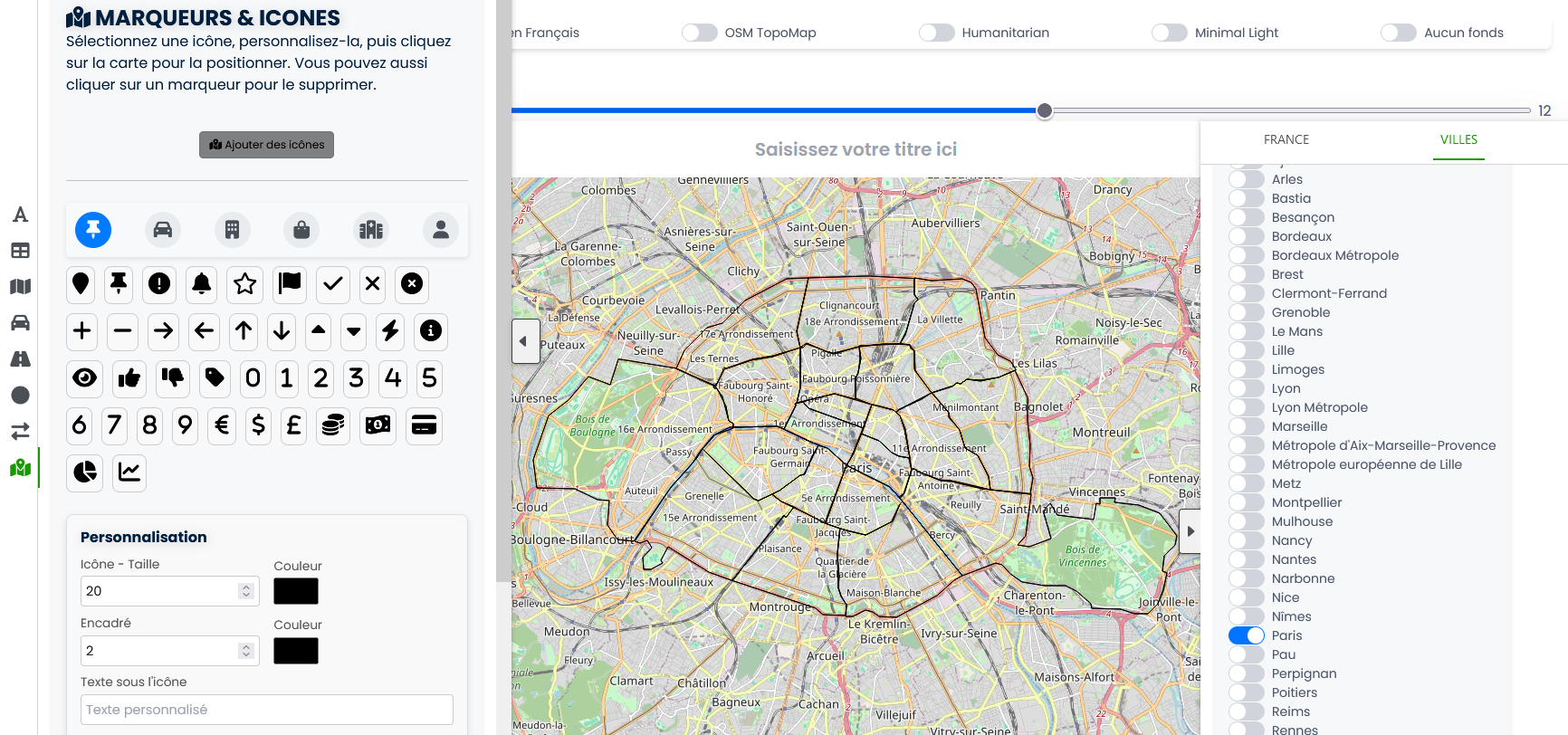Image resolution: width=1568 pixels, height=735 pixels.
Task: Open the table tool in left sidebar
Action: (20, 251)
